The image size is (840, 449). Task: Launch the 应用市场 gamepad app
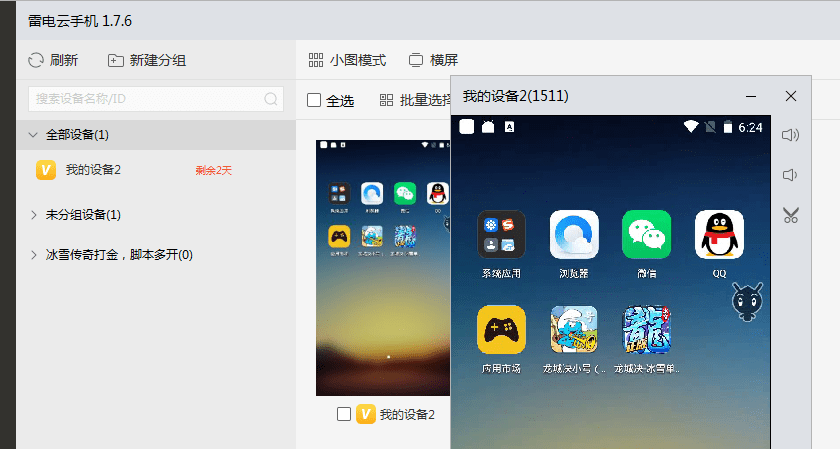click(501, 330)
